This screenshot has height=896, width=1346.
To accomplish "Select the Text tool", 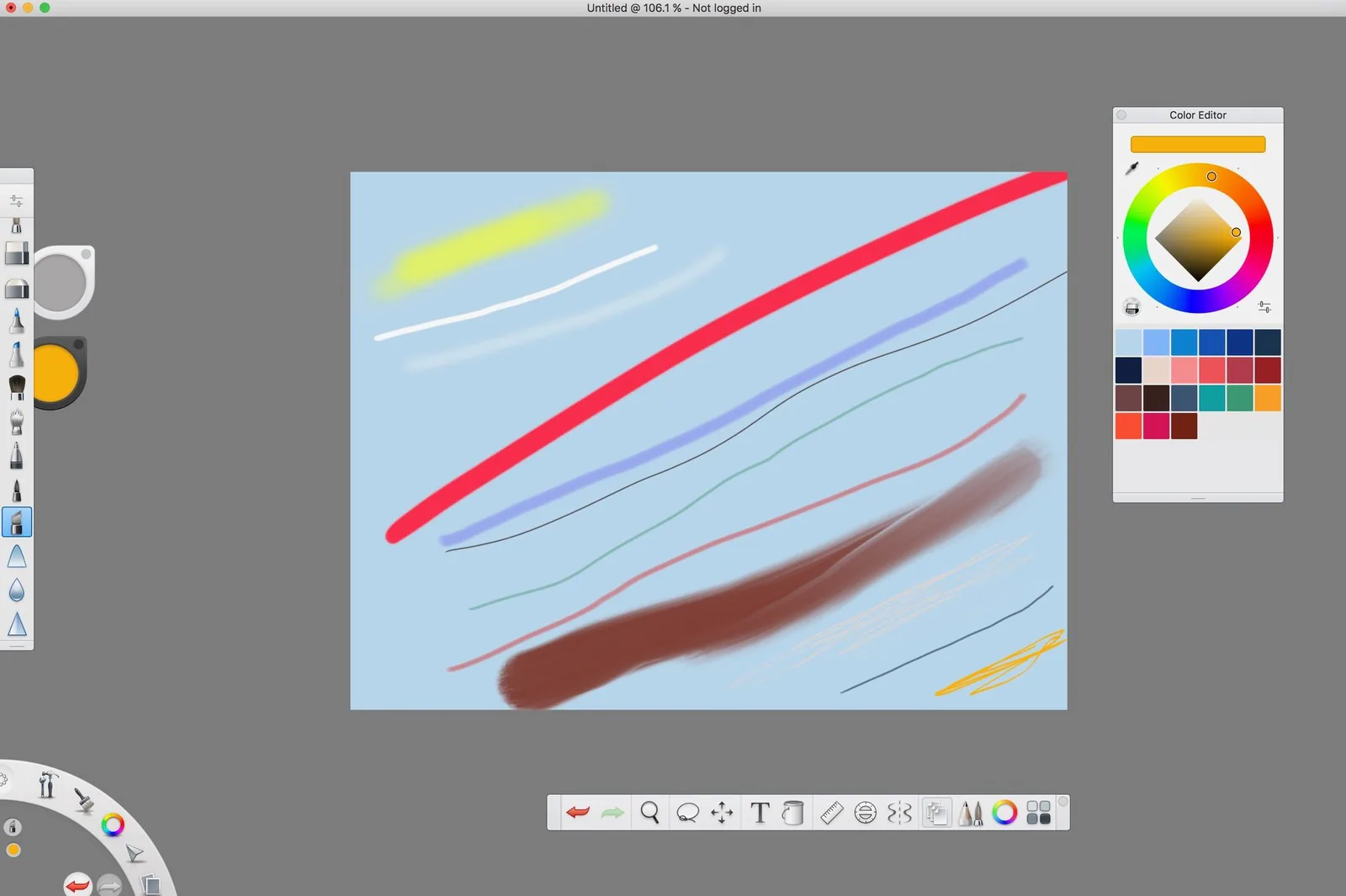I will pos(760,813).
